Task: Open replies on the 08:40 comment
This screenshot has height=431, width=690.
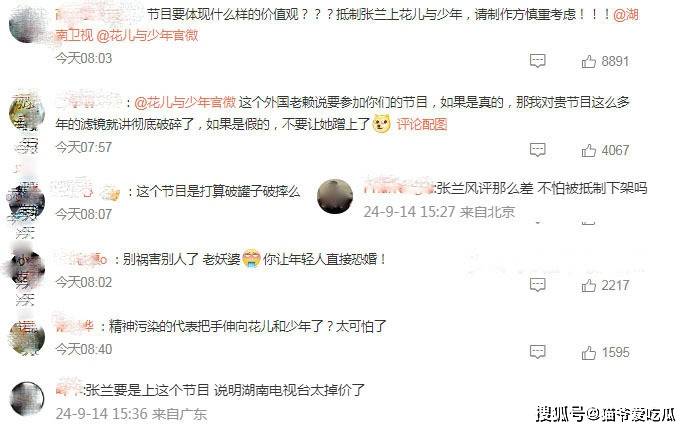Action: click(537, 352)
